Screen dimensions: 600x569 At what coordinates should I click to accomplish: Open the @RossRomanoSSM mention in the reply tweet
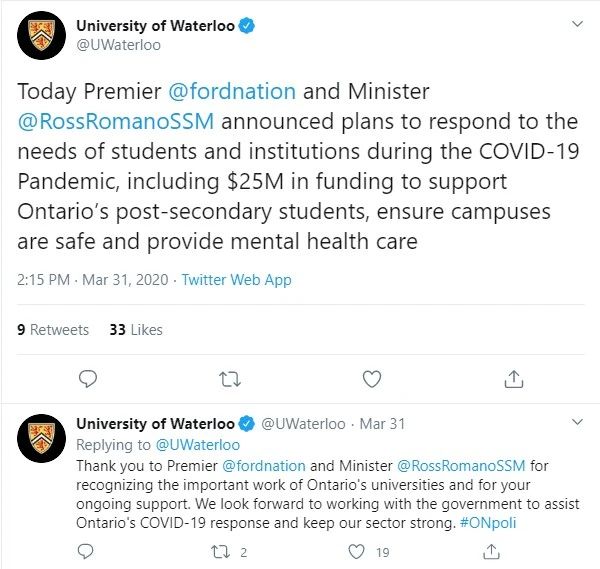461,466
